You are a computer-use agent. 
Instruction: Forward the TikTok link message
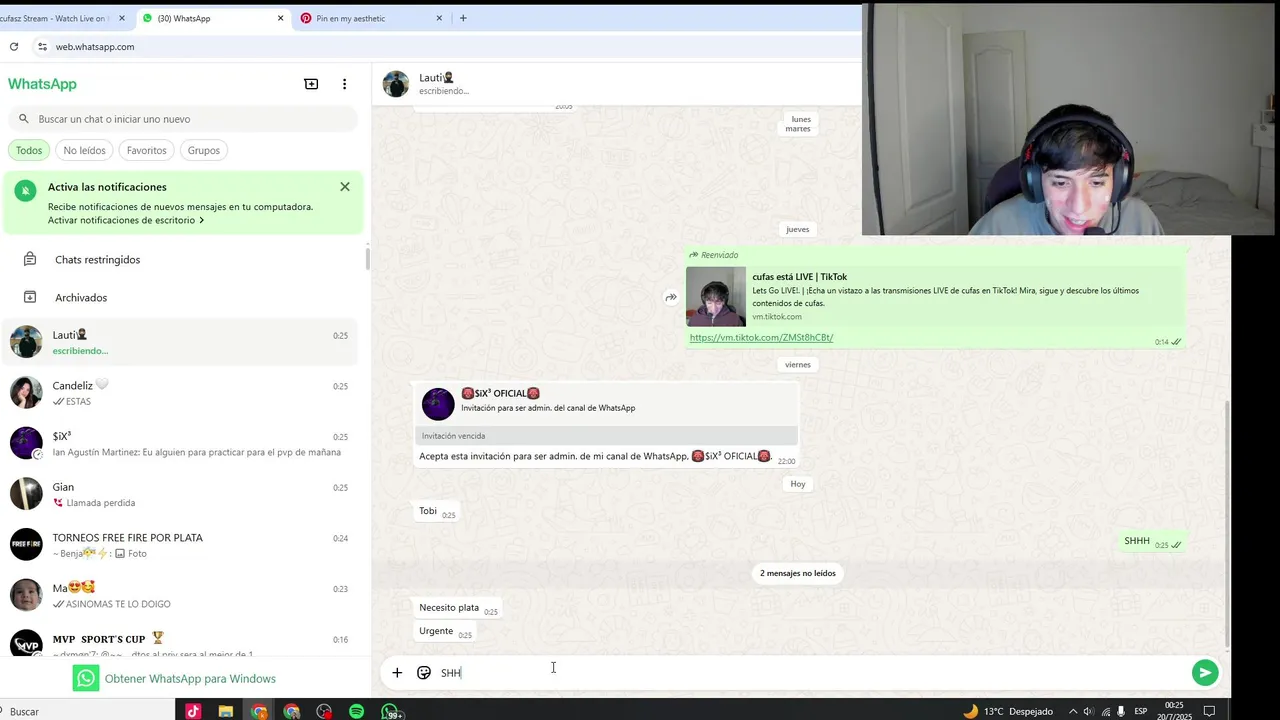click(x=671, y=297)
